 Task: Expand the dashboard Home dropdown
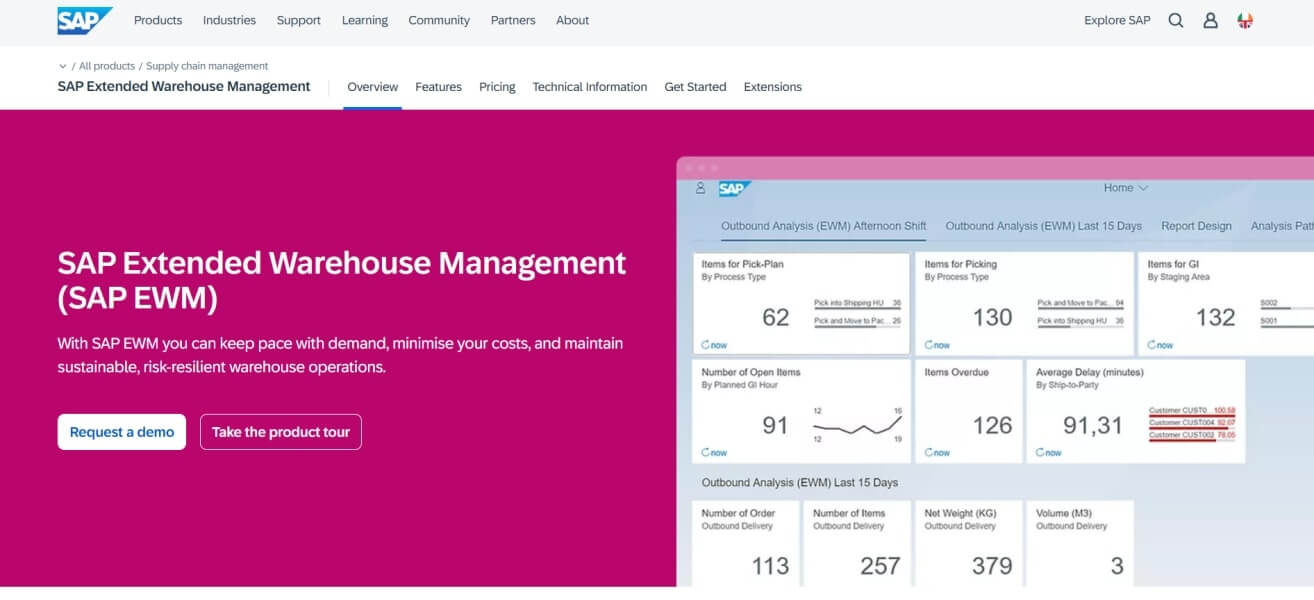tap(1126, 188)
